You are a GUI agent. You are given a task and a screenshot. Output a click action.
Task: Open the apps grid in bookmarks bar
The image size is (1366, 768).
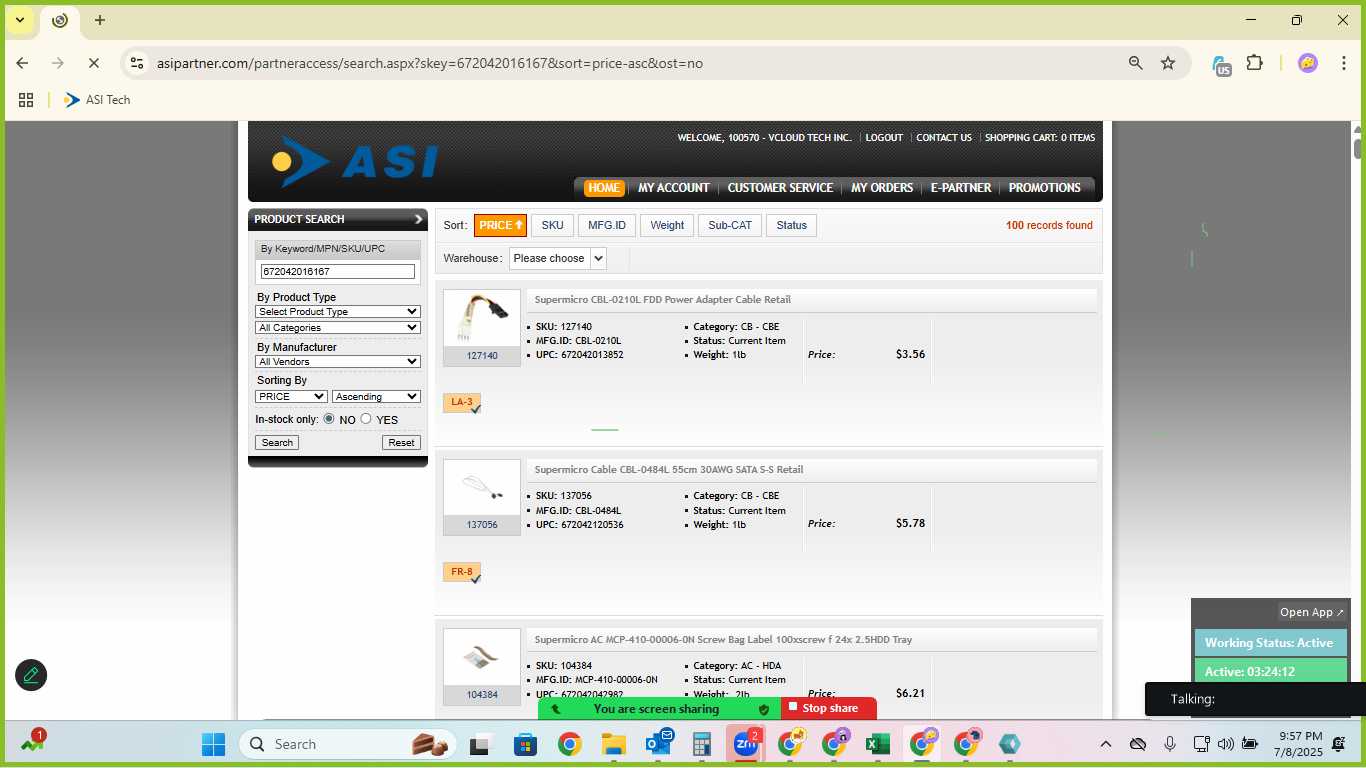[x=26, y=100]
